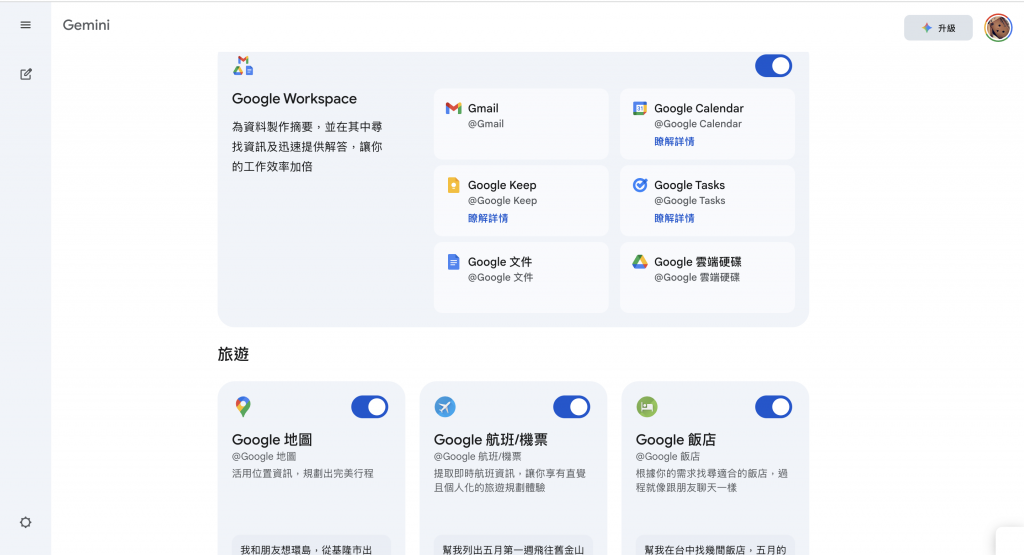The image size is (1024, 555).
Task: Click the Gemini logo text
Action: point(86,25)
